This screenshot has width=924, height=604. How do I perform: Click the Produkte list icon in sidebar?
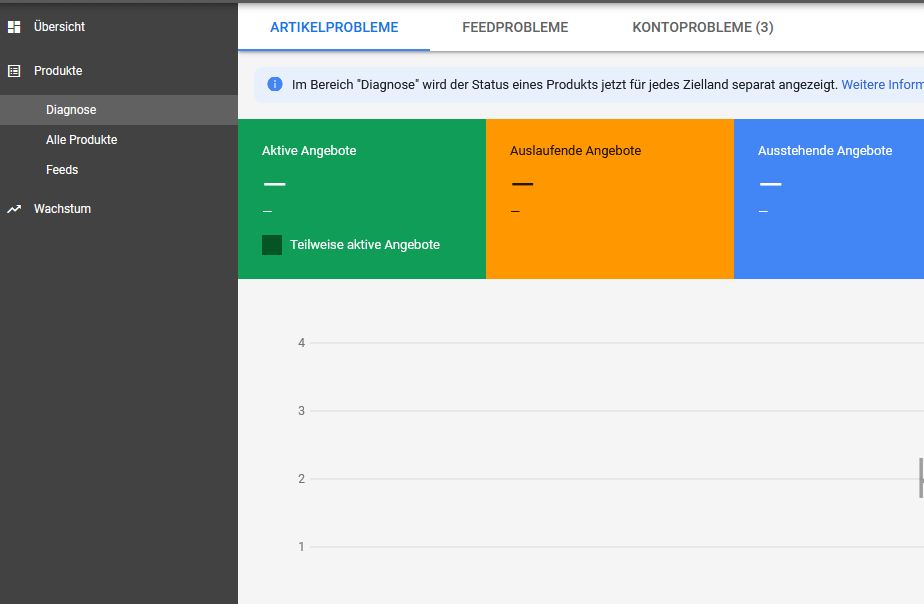[x=14, y=71]
